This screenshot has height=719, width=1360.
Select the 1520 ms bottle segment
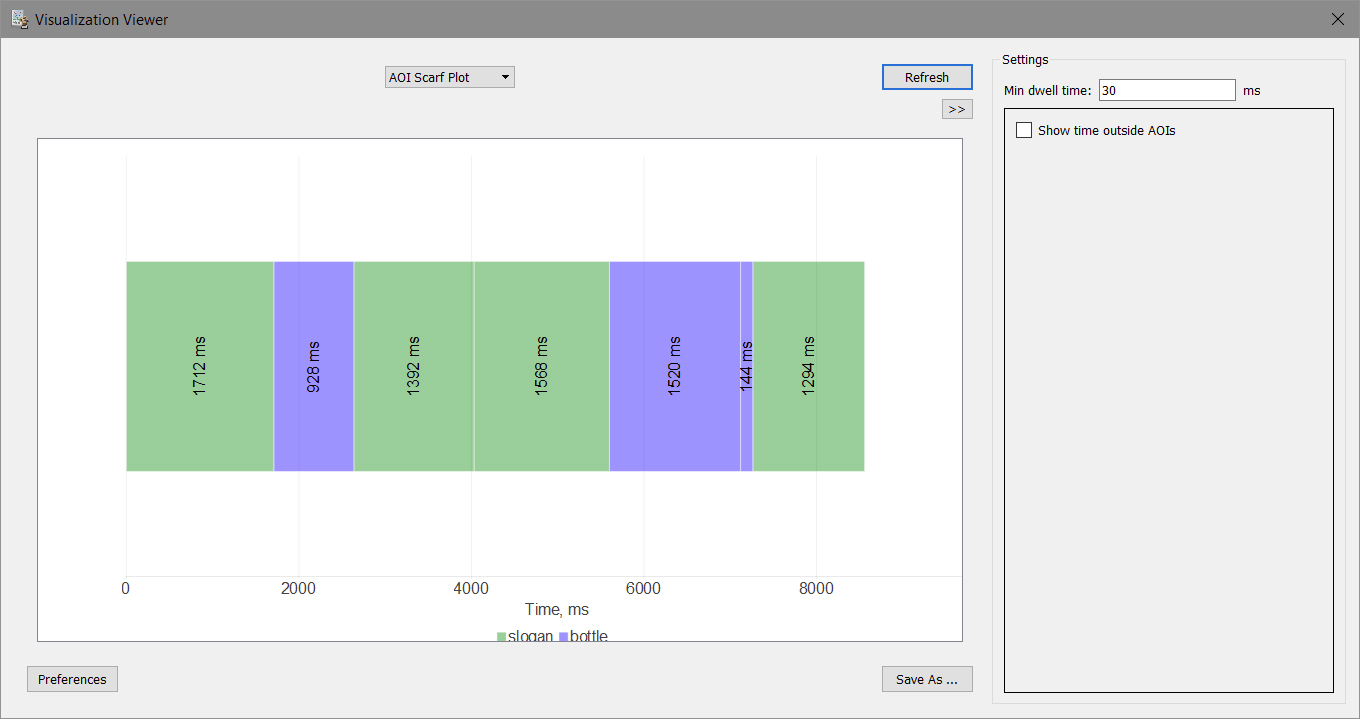(x=675, y=366)
